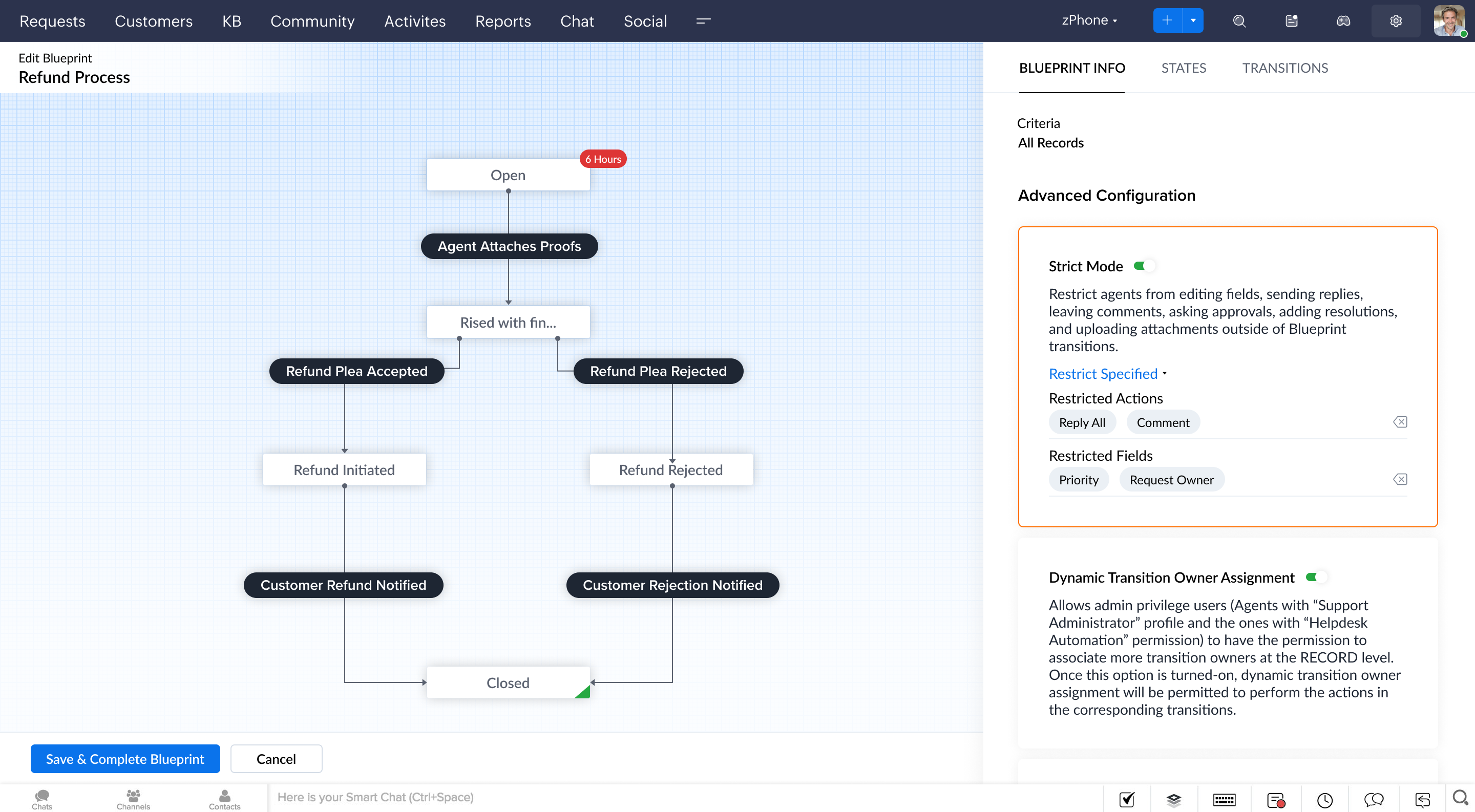Image resolution: width=1475 pixels, height=812 pixels.
Task: Switch to the STATES tab
Action: coord(1183,68)
